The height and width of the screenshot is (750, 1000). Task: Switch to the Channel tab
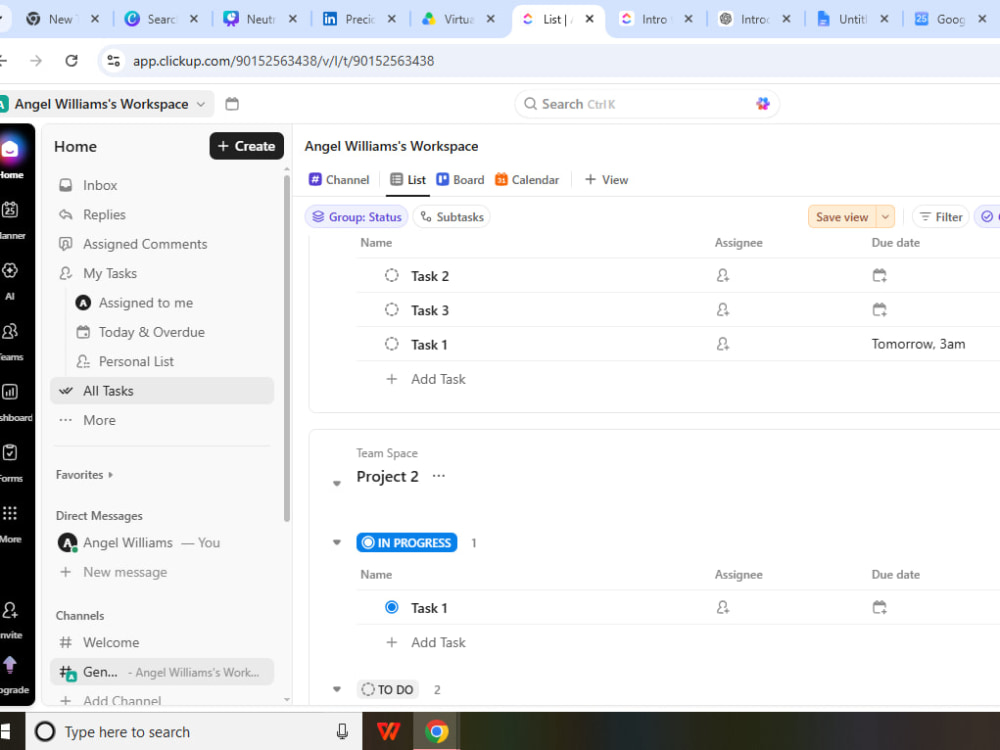pos(339,180)
